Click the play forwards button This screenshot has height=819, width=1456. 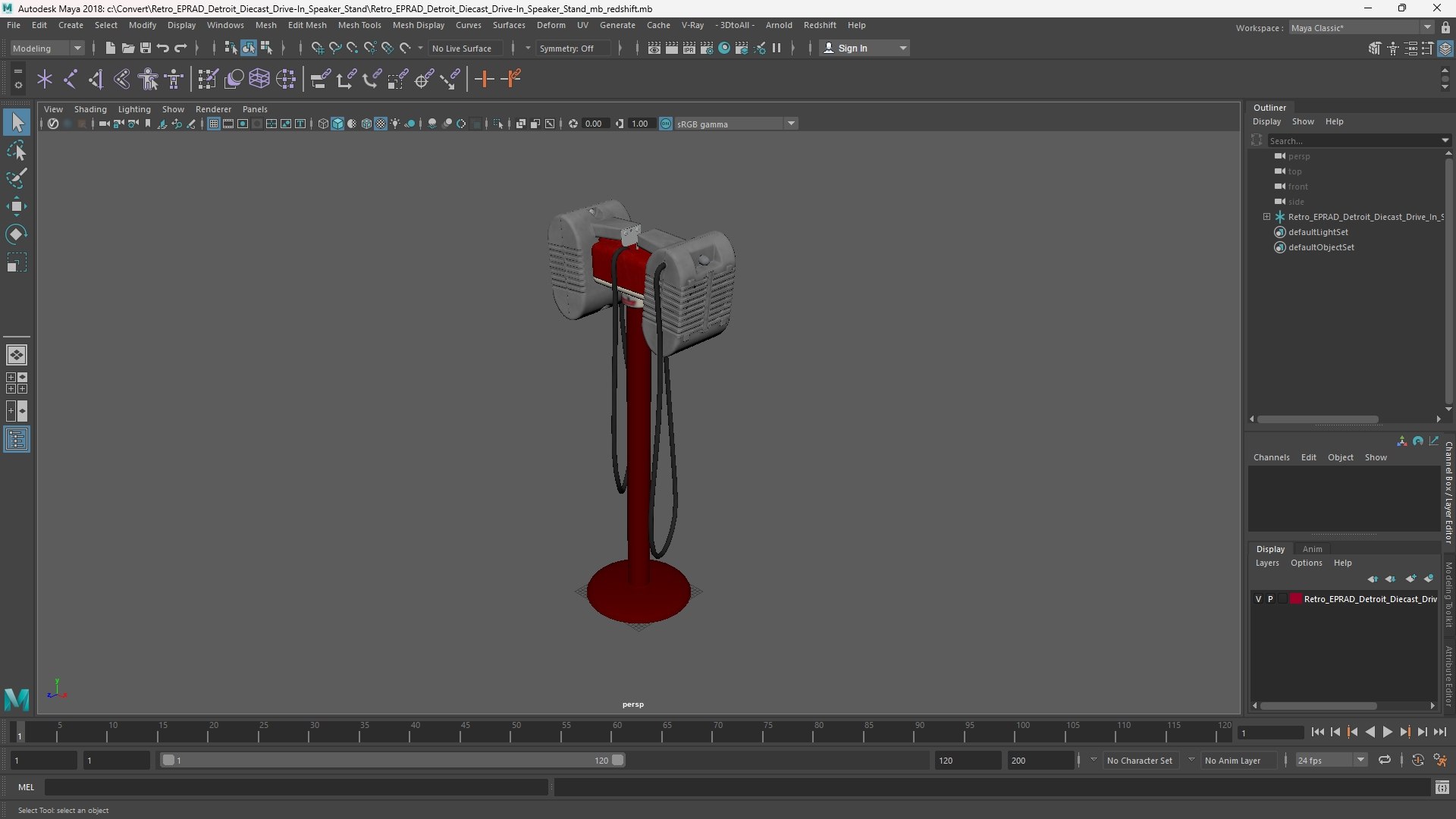(1388, 732)
